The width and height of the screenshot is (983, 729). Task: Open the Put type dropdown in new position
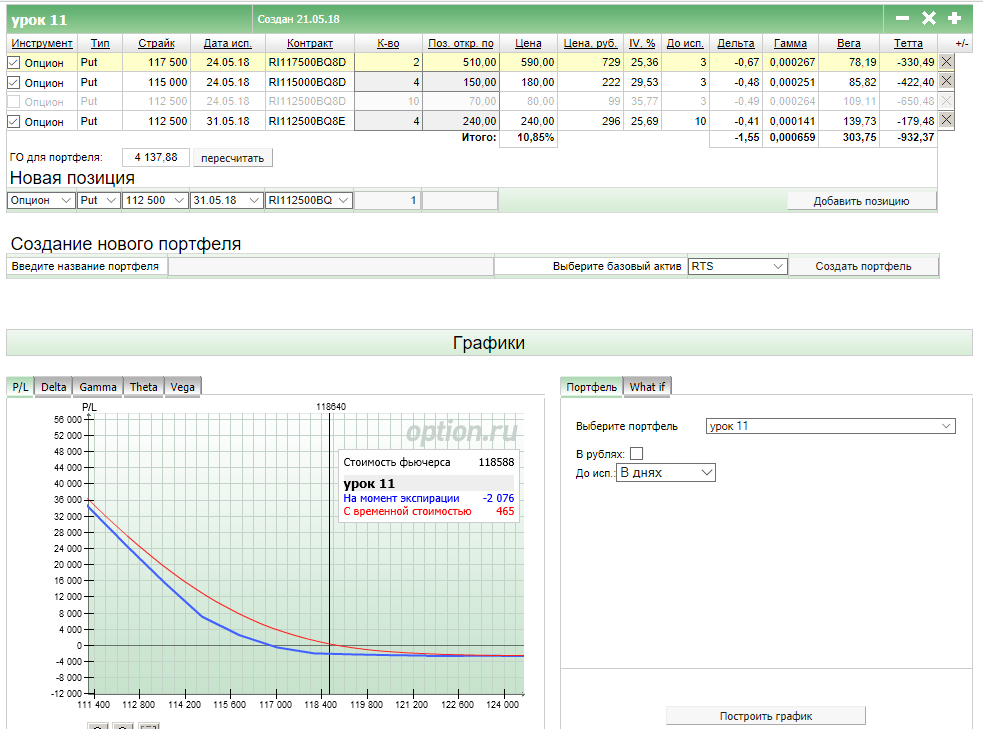[98, 201]
